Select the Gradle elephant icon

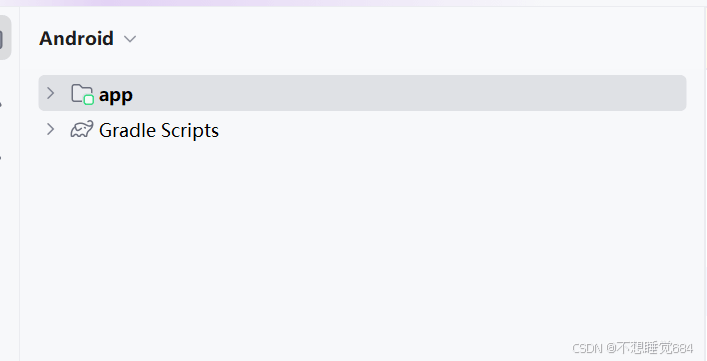point(82,130)
